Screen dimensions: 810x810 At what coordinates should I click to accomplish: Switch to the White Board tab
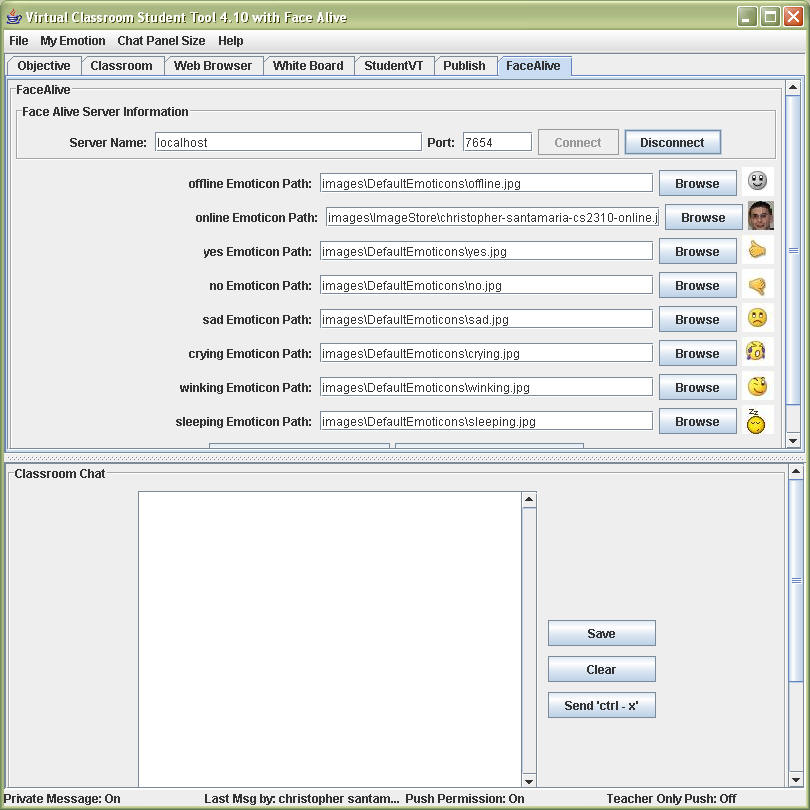(308, 66)
